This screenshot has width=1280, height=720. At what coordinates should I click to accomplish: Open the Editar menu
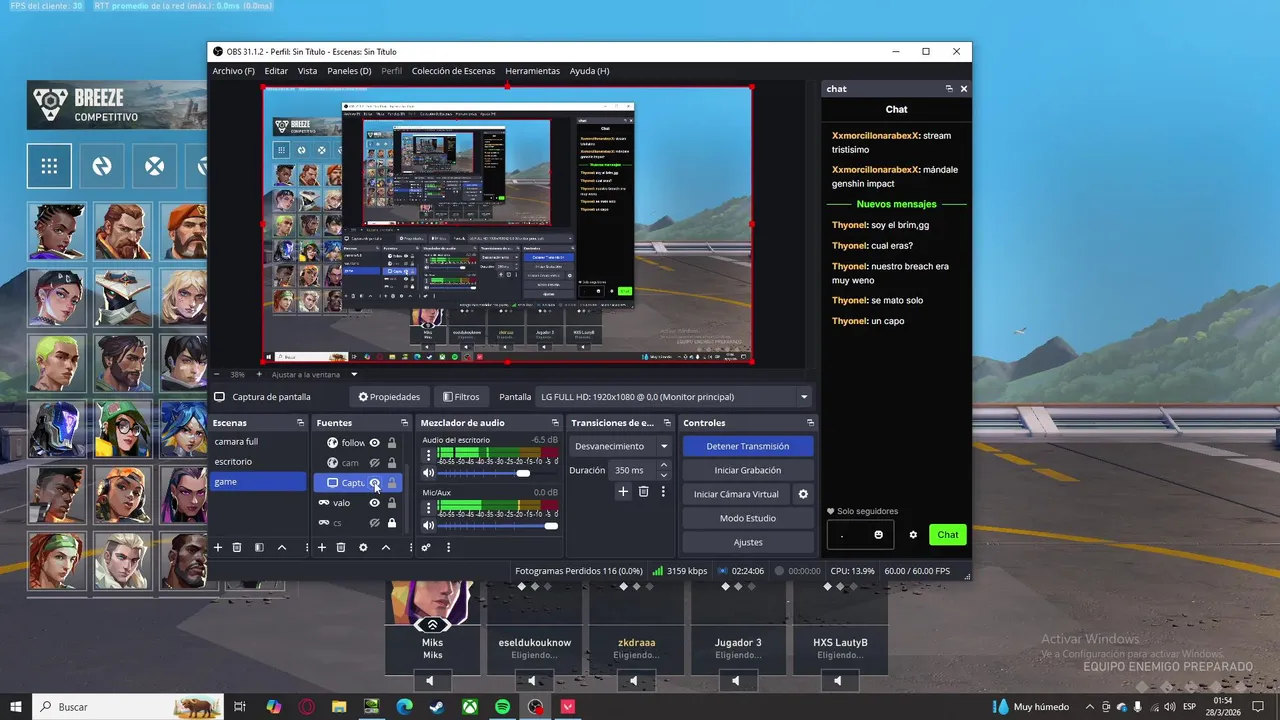(276, 71)
